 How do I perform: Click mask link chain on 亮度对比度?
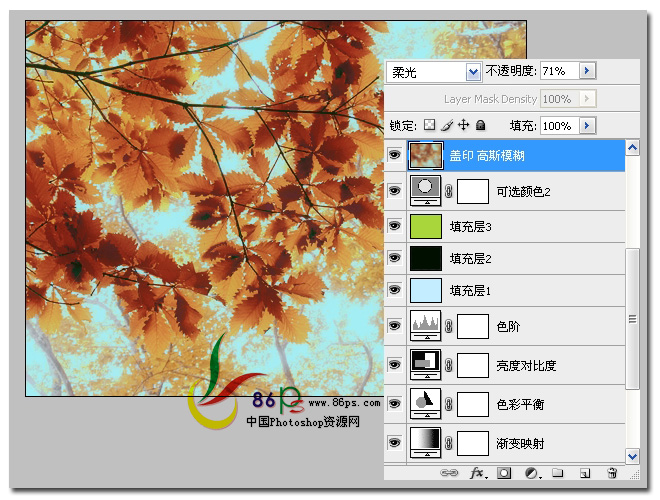pyautogui.click(x=449, y=365)
